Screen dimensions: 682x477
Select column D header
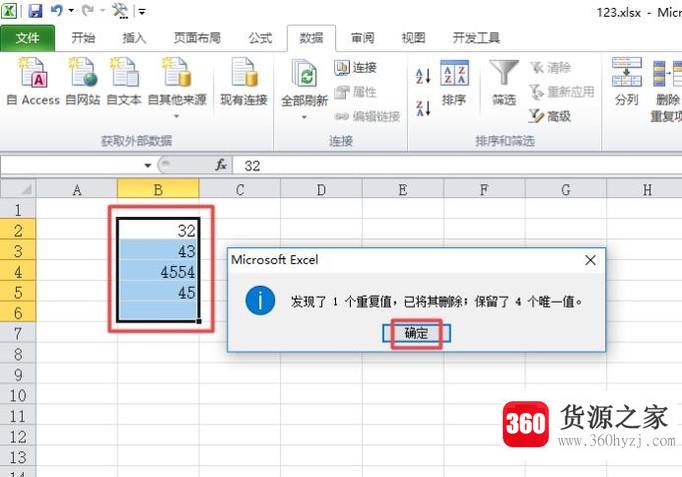point(321,190)
